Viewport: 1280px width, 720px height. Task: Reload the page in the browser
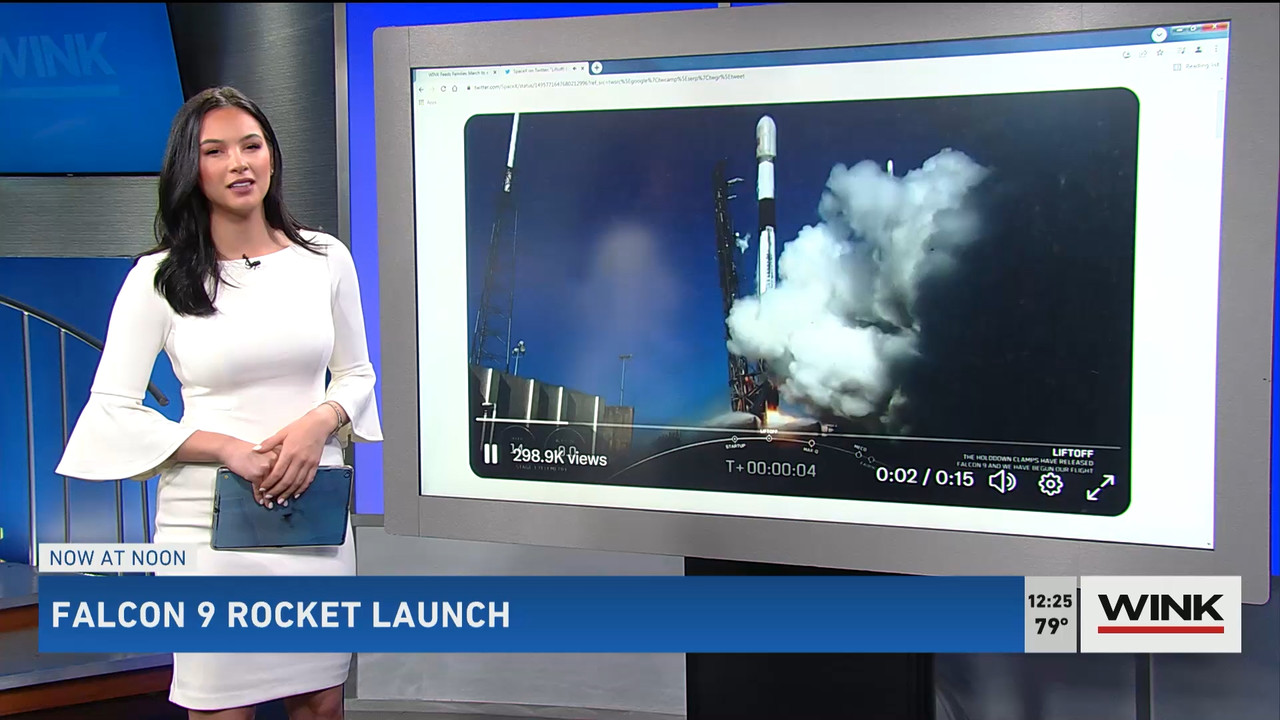(443, 88)
